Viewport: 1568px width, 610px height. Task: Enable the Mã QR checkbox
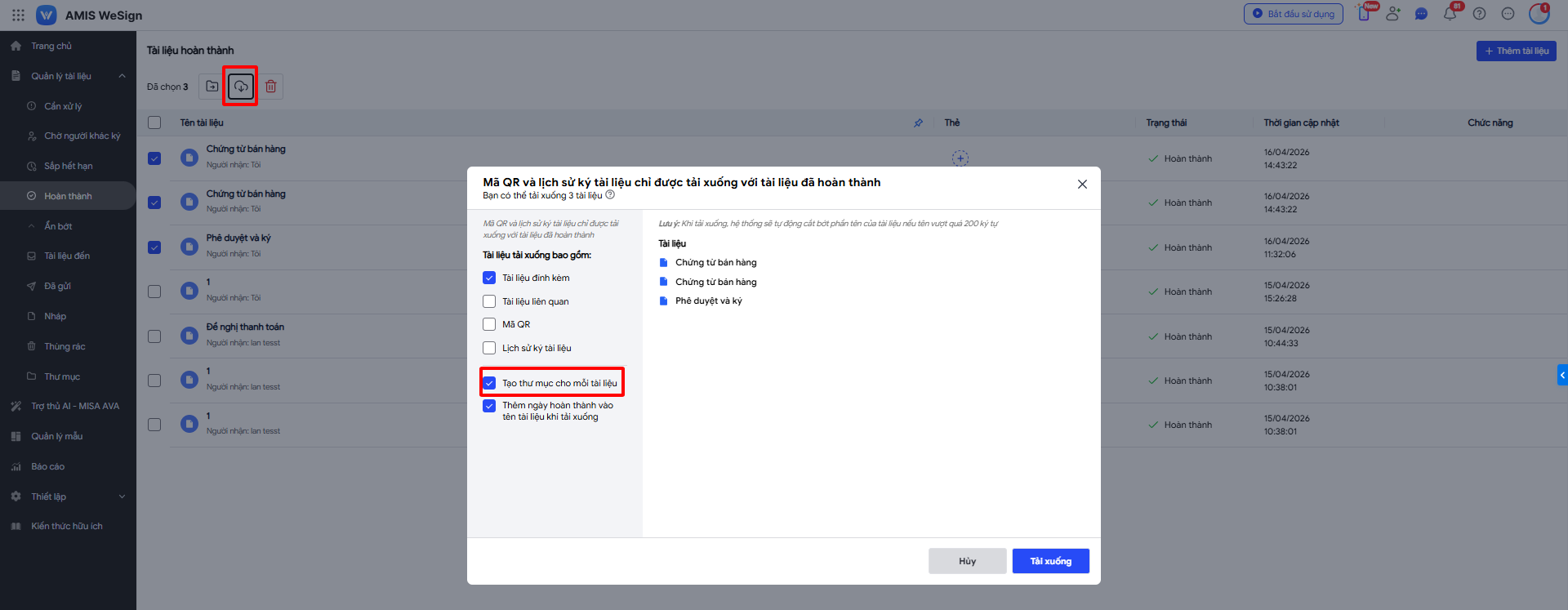coord(489,324)
